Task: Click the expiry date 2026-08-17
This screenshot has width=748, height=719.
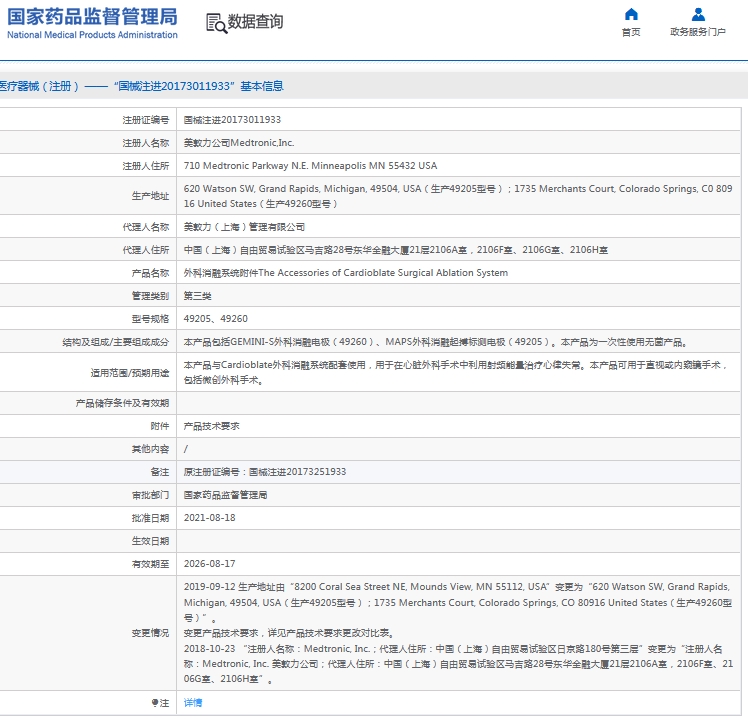Action: (x=209, y=563)
